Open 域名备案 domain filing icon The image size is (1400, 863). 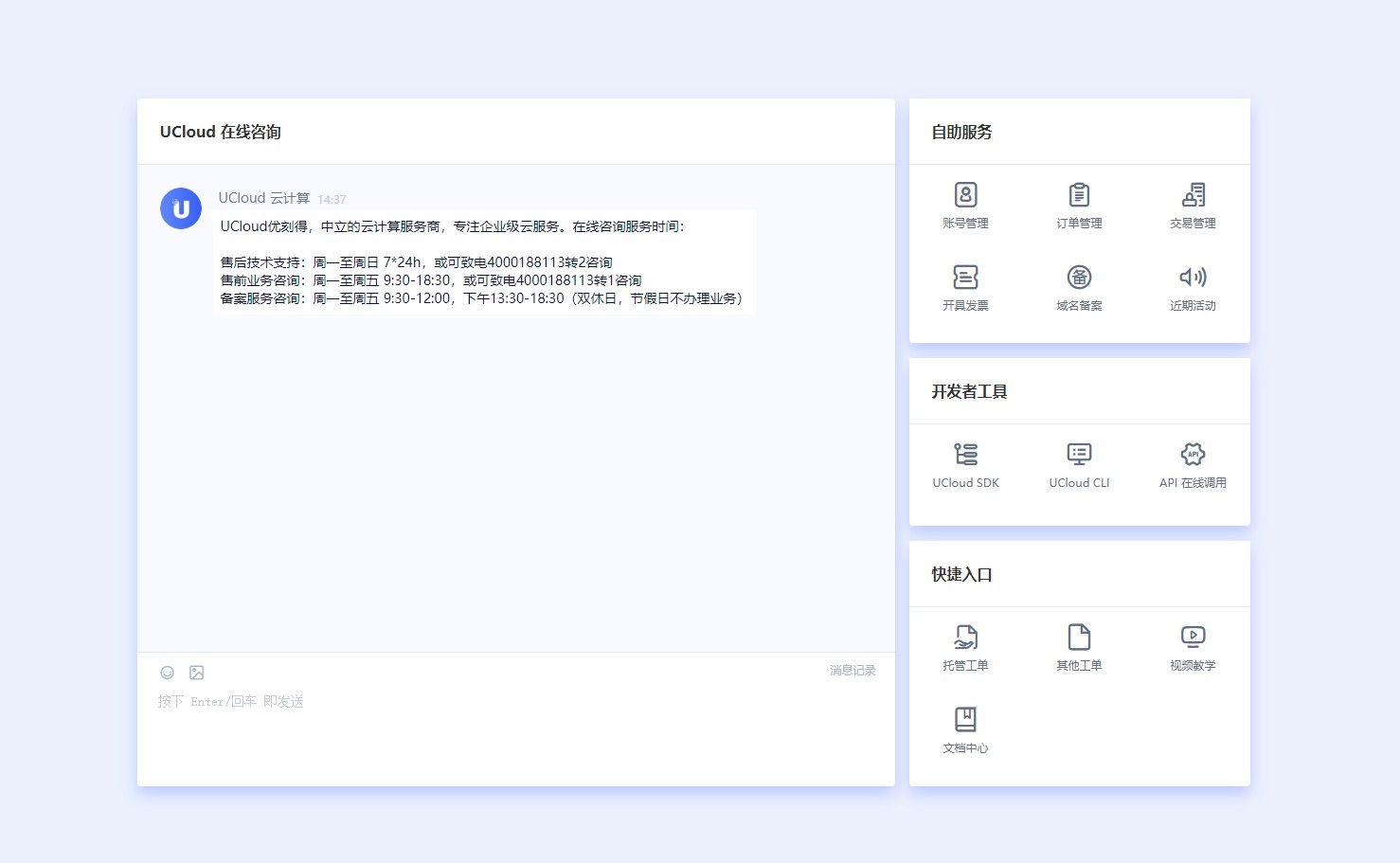[1079, 278]
